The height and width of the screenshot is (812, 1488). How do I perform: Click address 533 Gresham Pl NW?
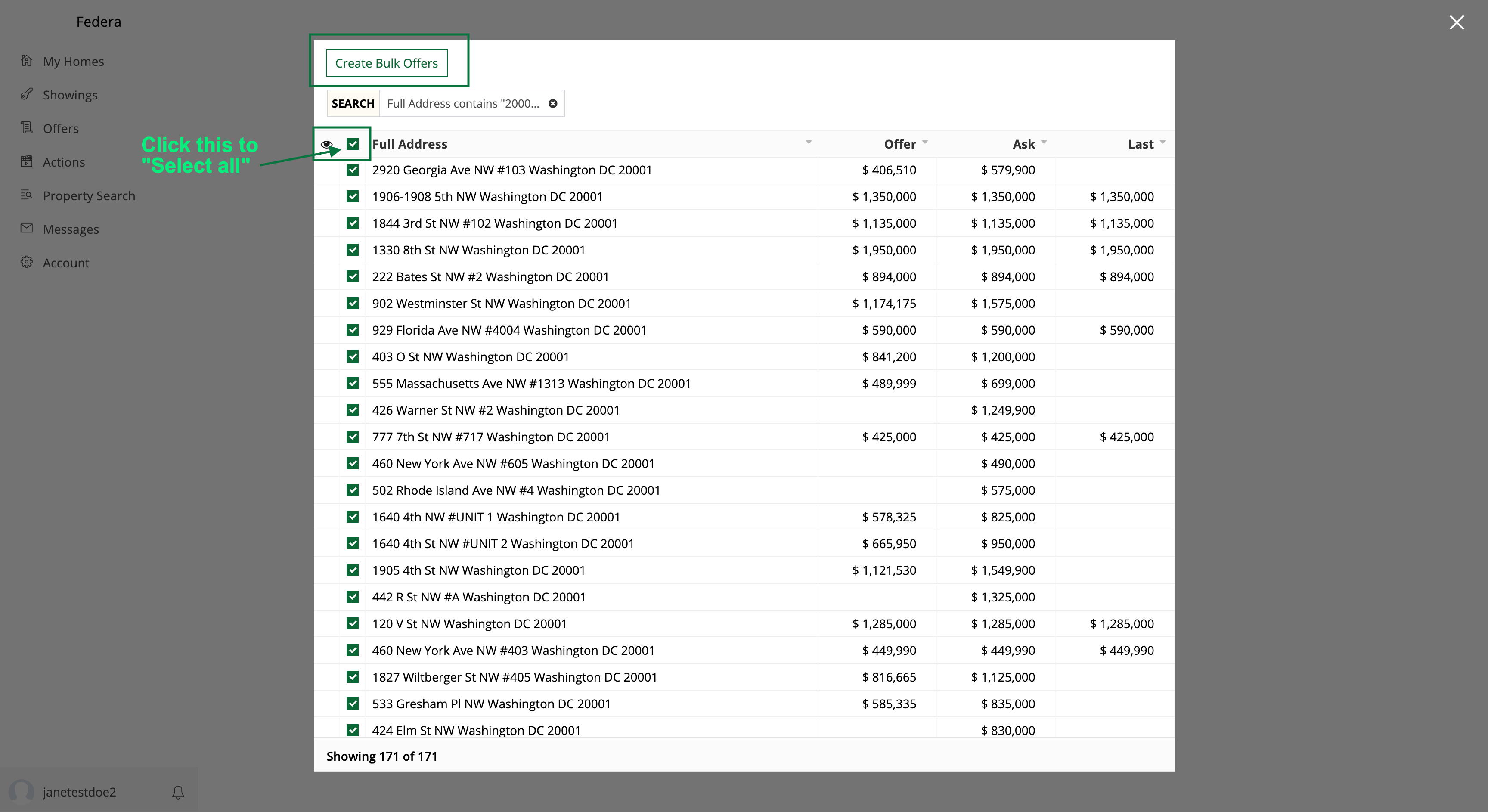pos(491,704)
